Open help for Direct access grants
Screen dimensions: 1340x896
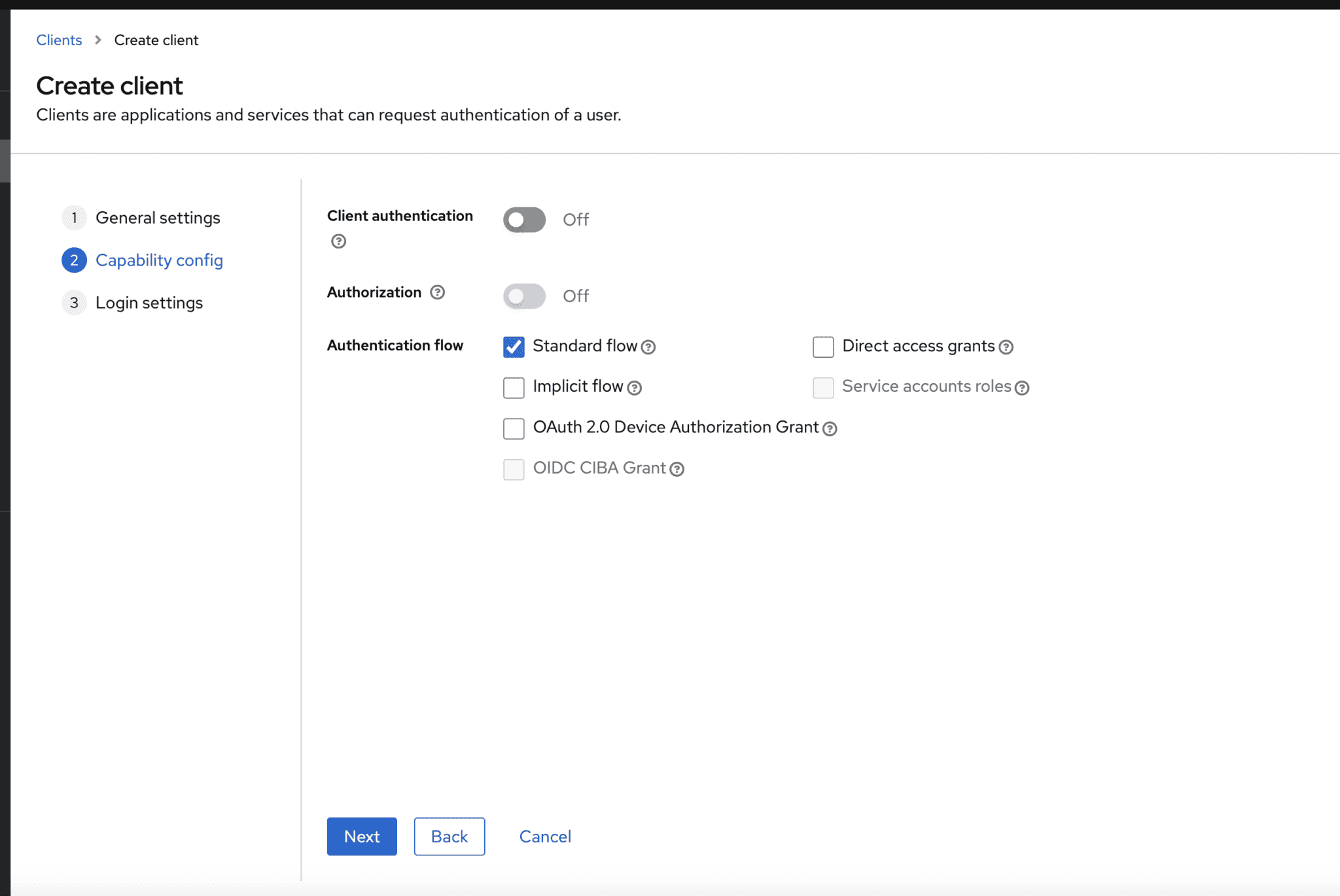(1006, 347)
